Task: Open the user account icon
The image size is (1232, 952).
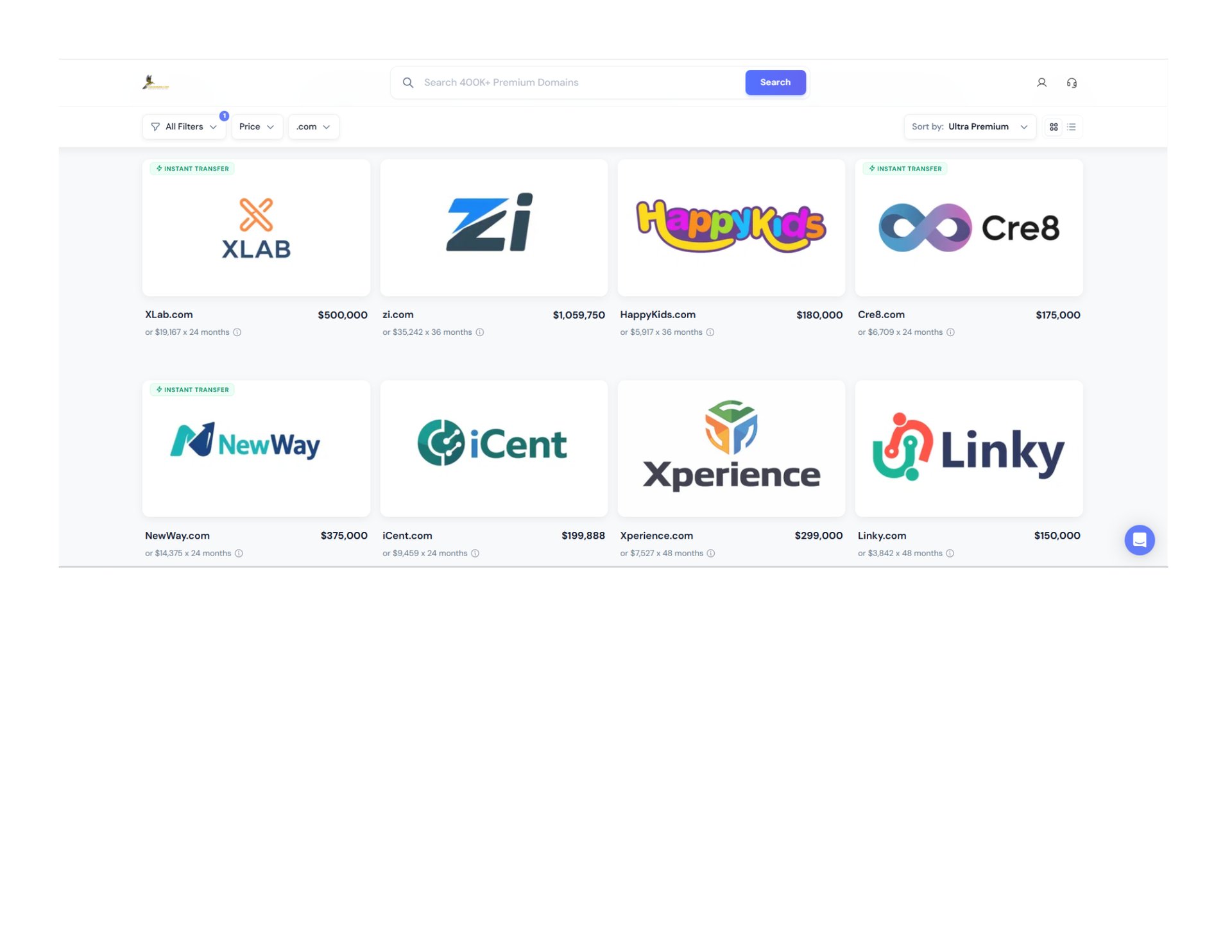Action: tap(1041, 83)
